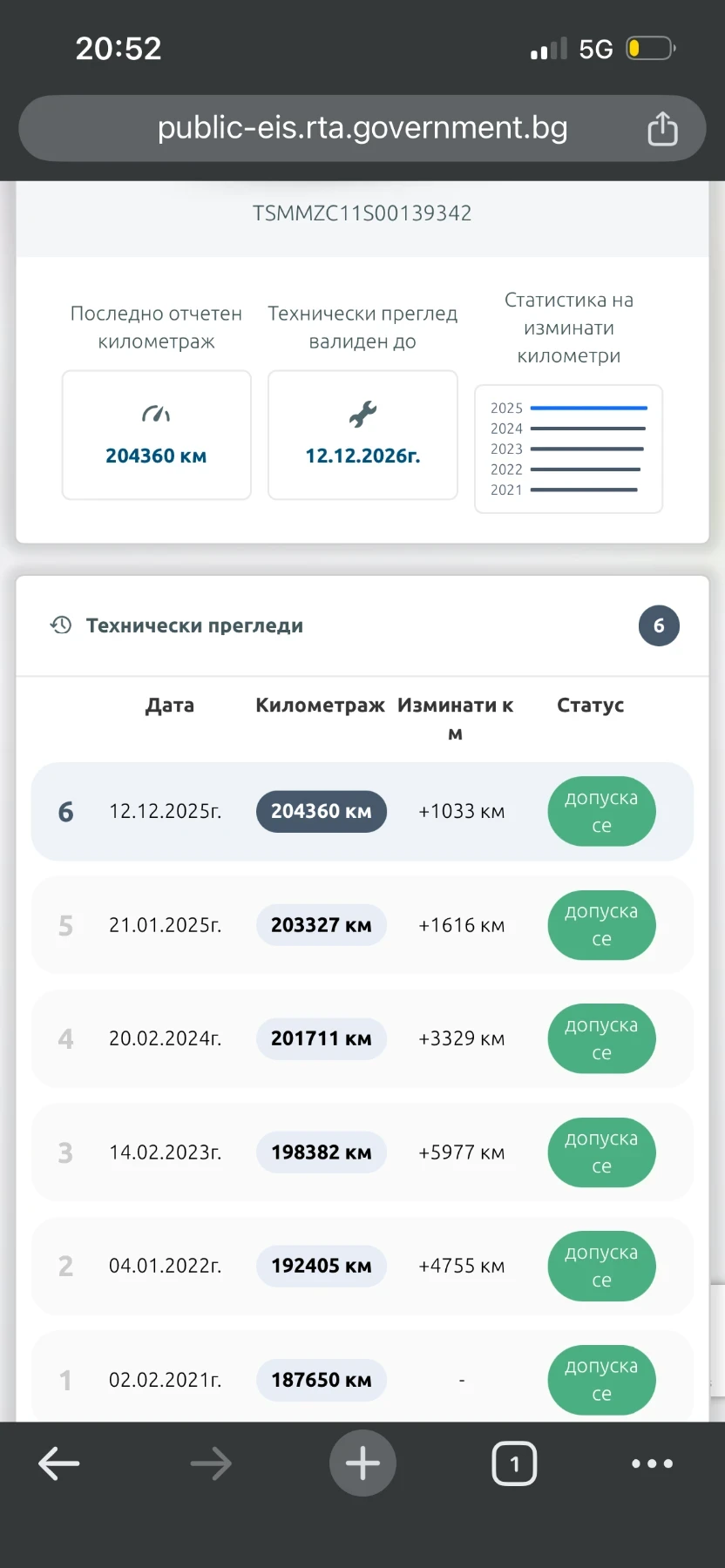The height and width of the screenshot is (1568, 725).
Task: Tap the 203327 км mileage badge
Action: click(321, 925)
